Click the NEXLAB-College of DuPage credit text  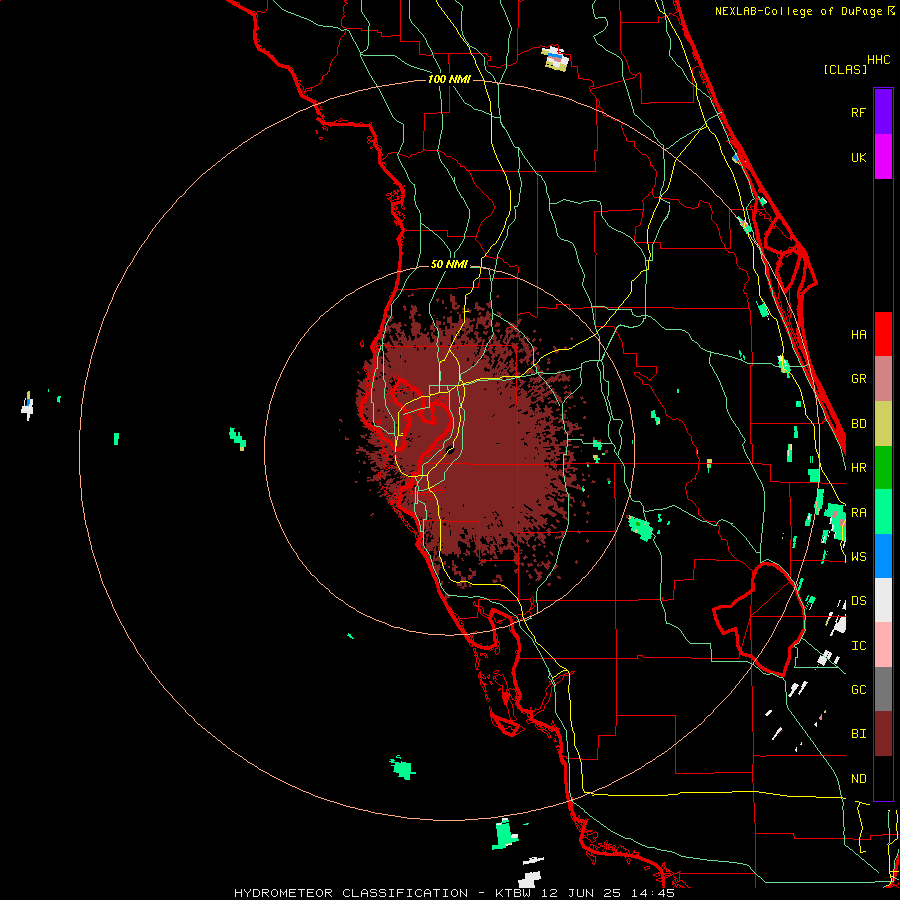[798, 11]
